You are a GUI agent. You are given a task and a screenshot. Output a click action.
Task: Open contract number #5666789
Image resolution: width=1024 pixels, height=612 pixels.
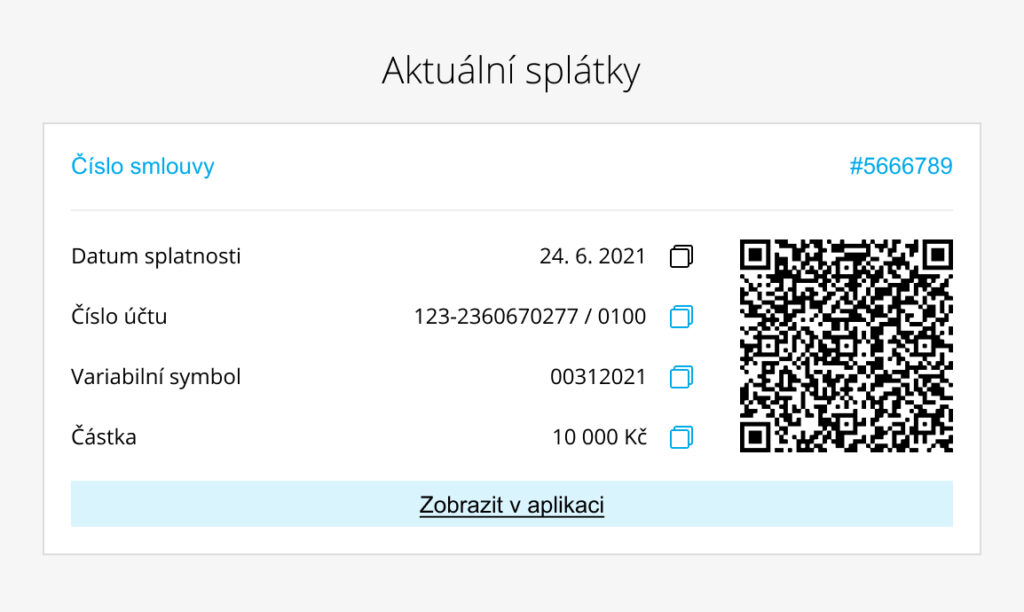coord(901,166)
